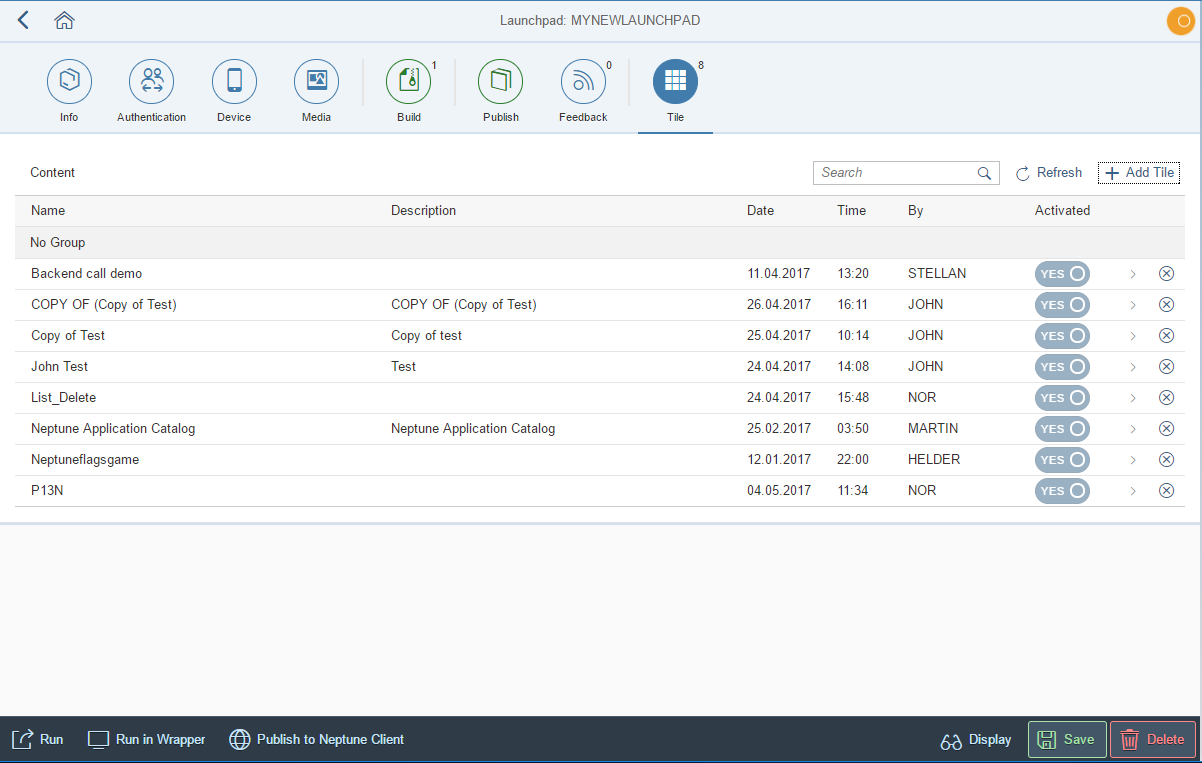Open the Media section icon
Image resolution: width=1202 pixels, height=763 pixels.
(316, 82)
